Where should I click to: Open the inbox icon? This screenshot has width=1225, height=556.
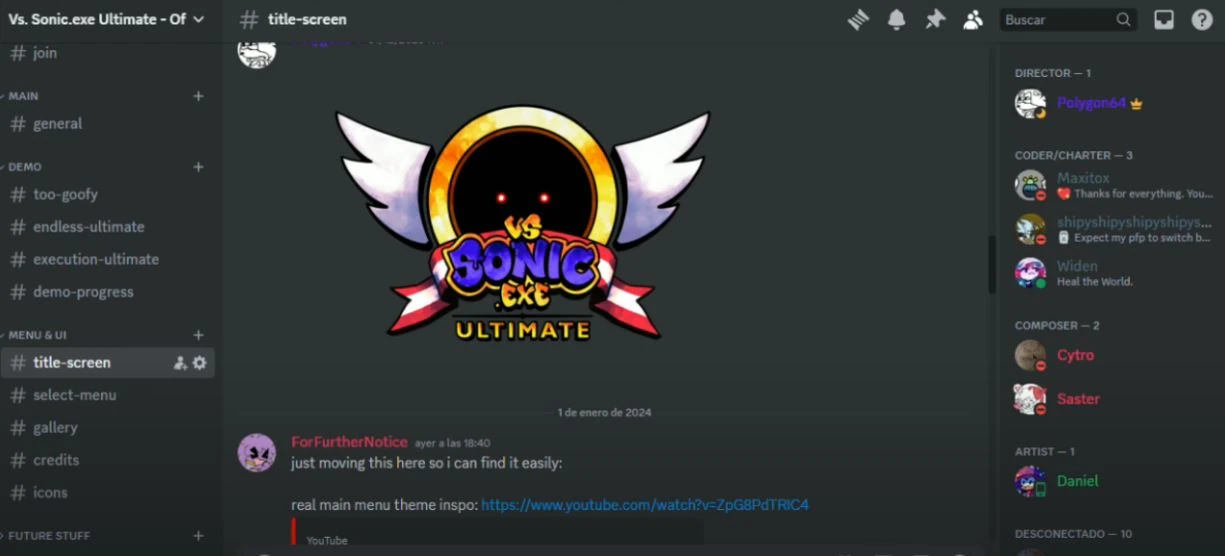point(1164,19)
